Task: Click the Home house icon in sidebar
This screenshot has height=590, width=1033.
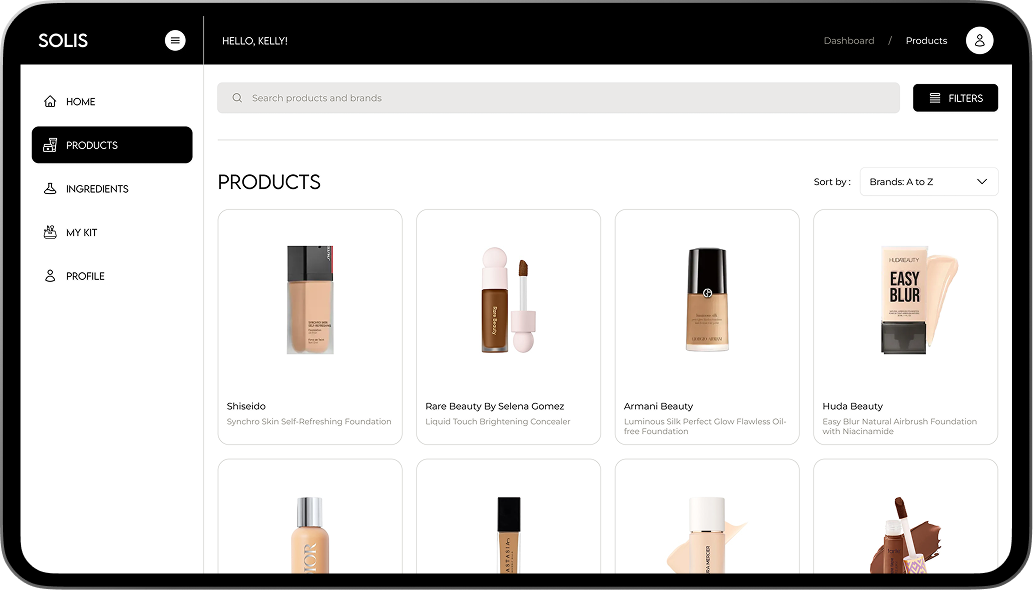Action: click(x=50, y=101)
